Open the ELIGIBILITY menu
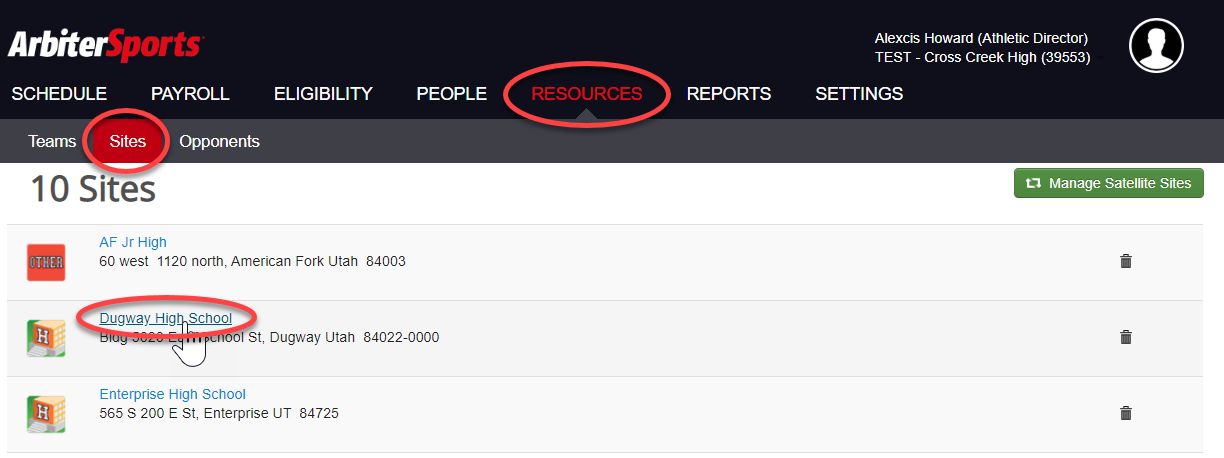Viewport: 1224px width, 458px height. pyautogui.click(x=323, y=94)
